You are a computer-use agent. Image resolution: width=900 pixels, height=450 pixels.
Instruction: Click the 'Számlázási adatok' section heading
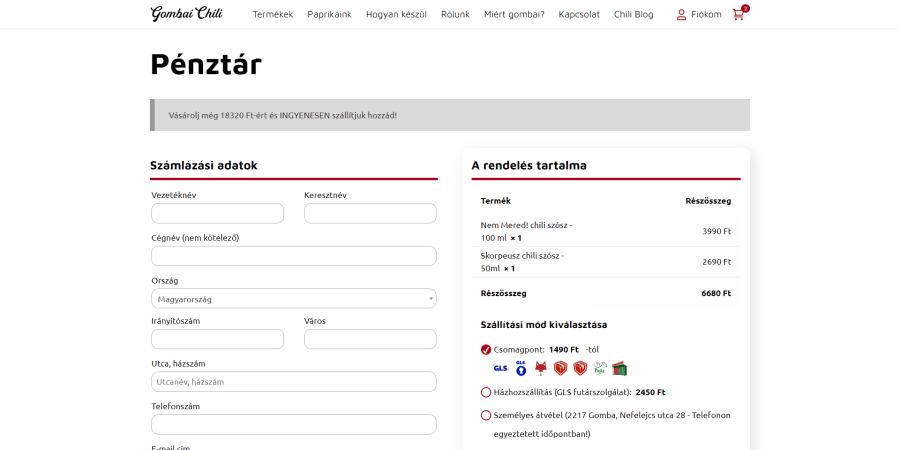(x=204, y=166)
